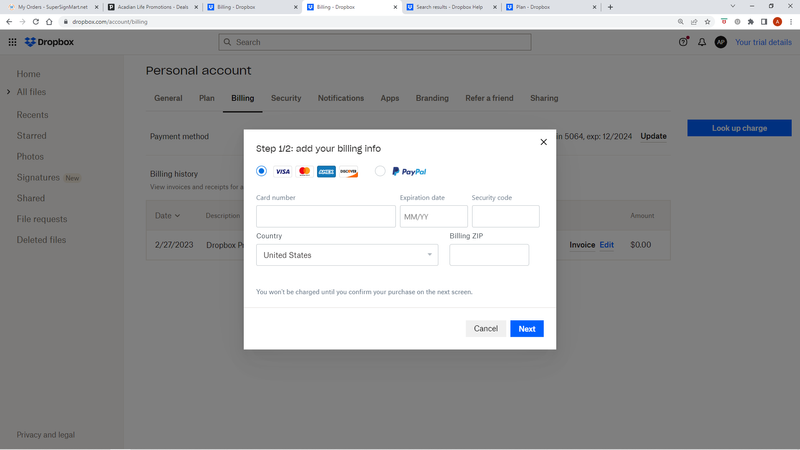Viewport: 800px width, 450px height.
Task: Focus the Card number field
Action: tap(326, 216)
